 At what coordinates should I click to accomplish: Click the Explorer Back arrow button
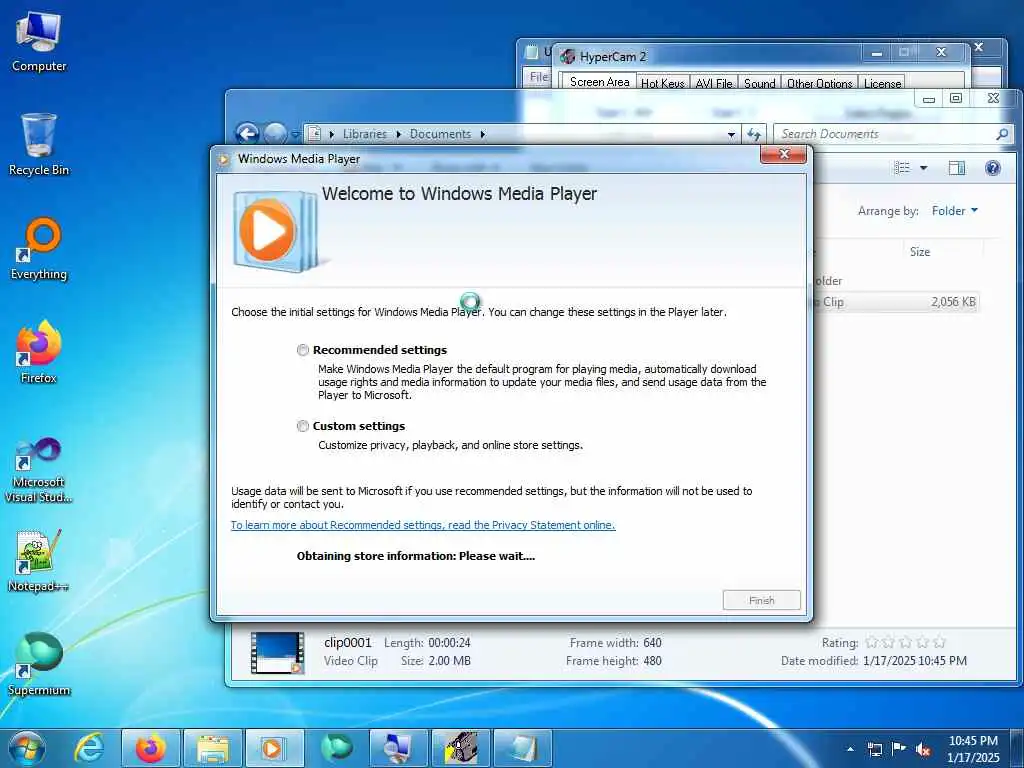(247, 135)
